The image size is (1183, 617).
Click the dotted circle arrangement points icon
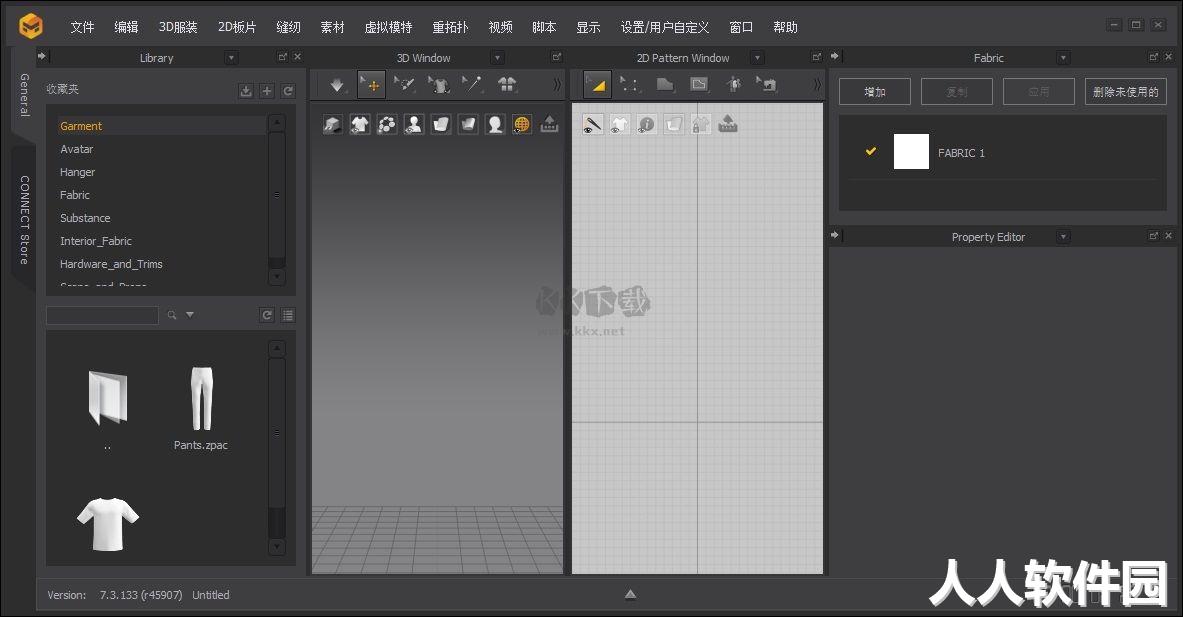[x=387, y=124]
